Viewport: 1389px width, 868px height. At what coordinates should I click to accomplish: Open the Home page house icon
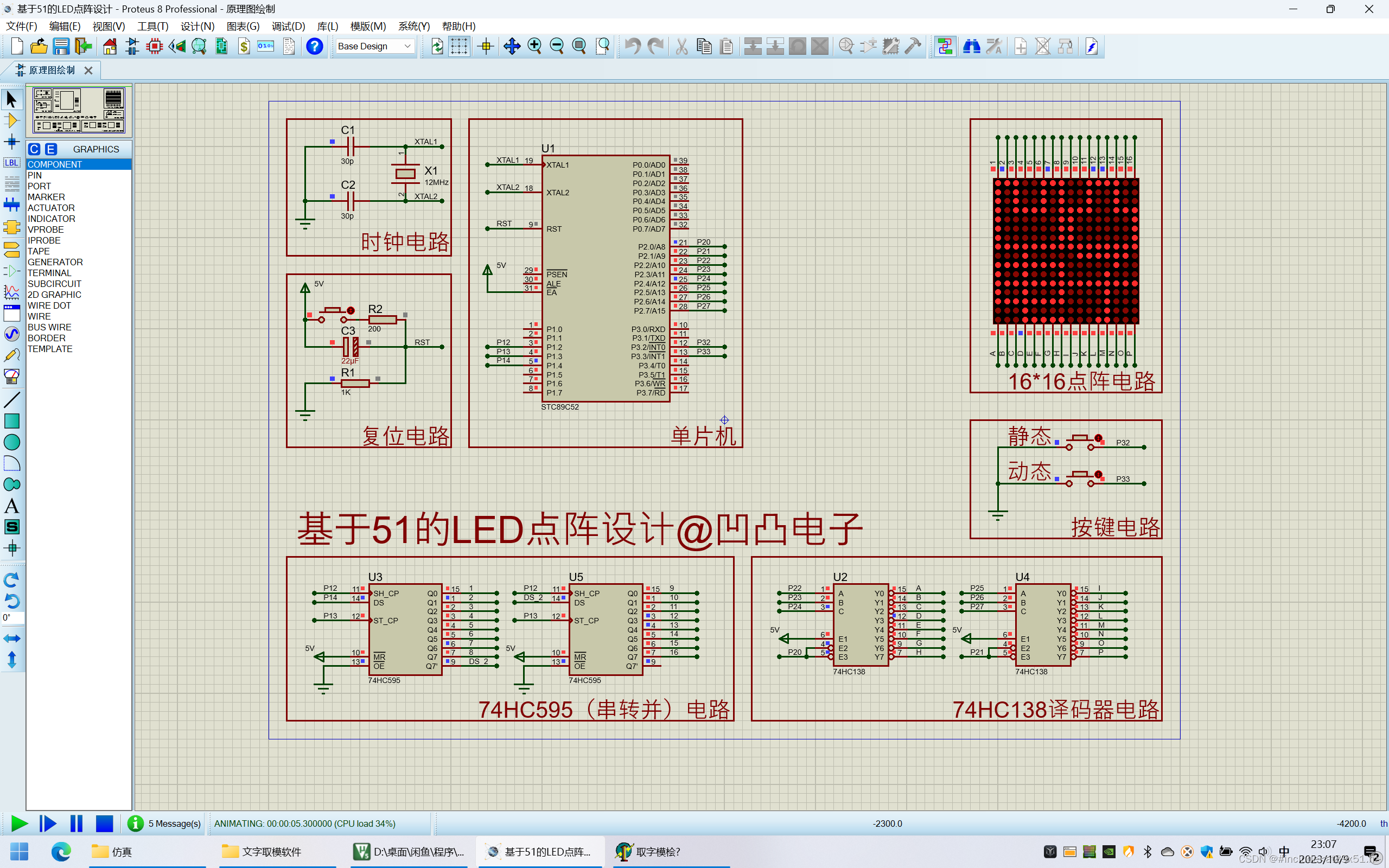[x=110, y=47]
